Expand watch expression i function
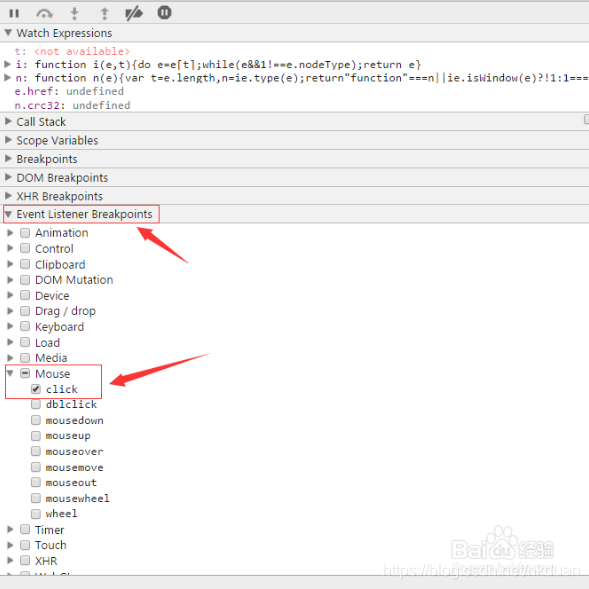Image resolution: width=589 pixels, height=589 pixels. click(x=8, y=64)
